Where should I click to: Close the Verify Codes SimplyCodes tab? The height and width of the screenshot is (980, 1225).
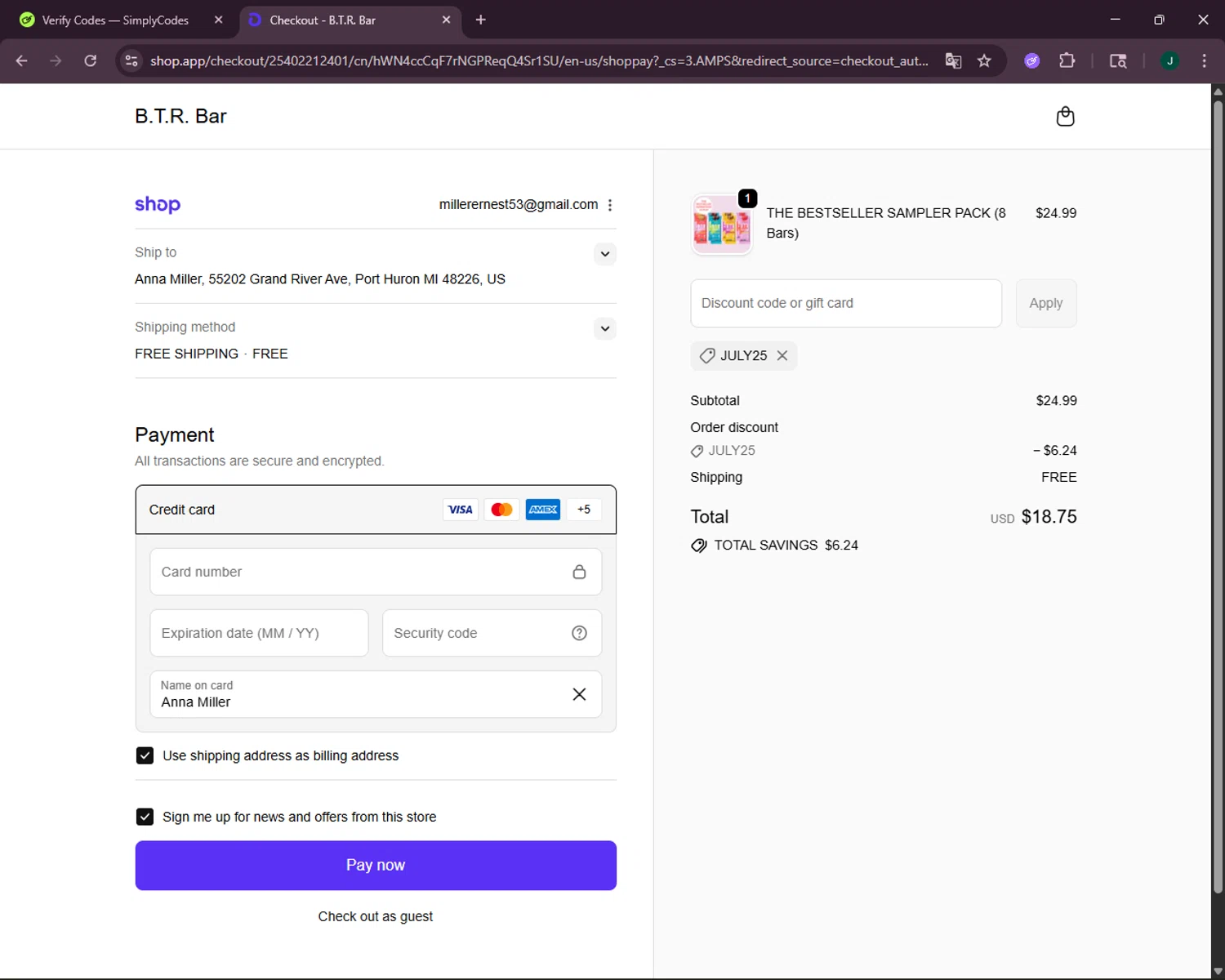(218, 20)
